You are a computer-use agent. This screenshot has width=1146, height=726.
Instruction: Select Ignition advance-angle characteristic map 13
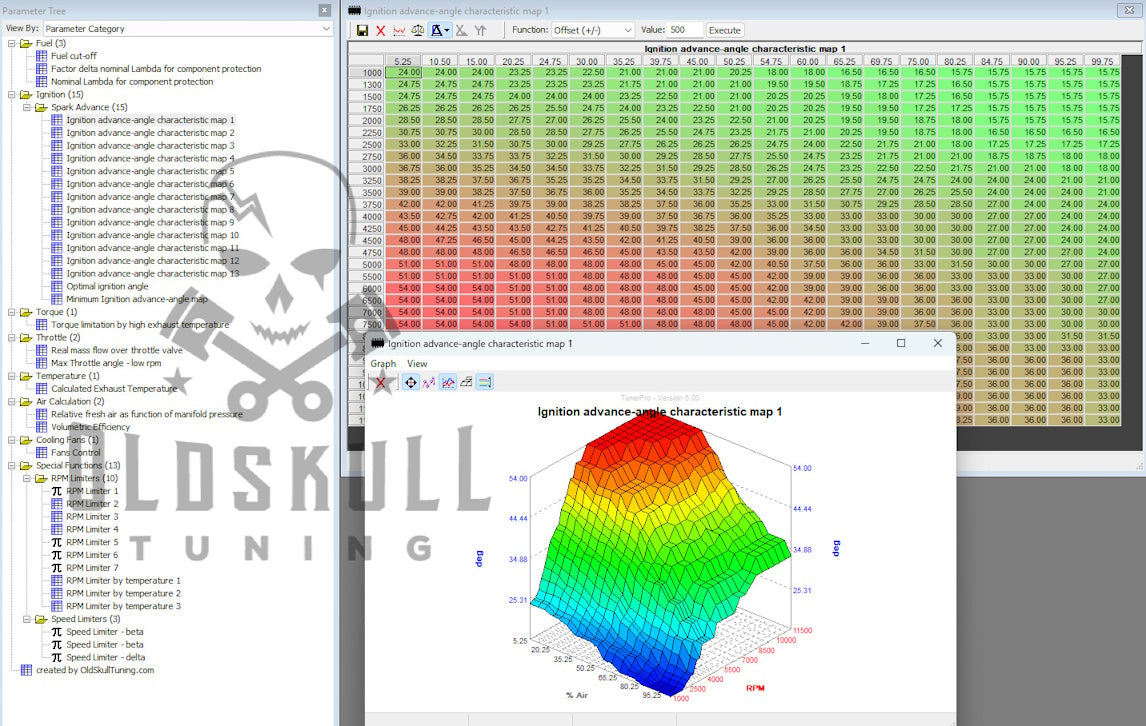tap(153, 273)
